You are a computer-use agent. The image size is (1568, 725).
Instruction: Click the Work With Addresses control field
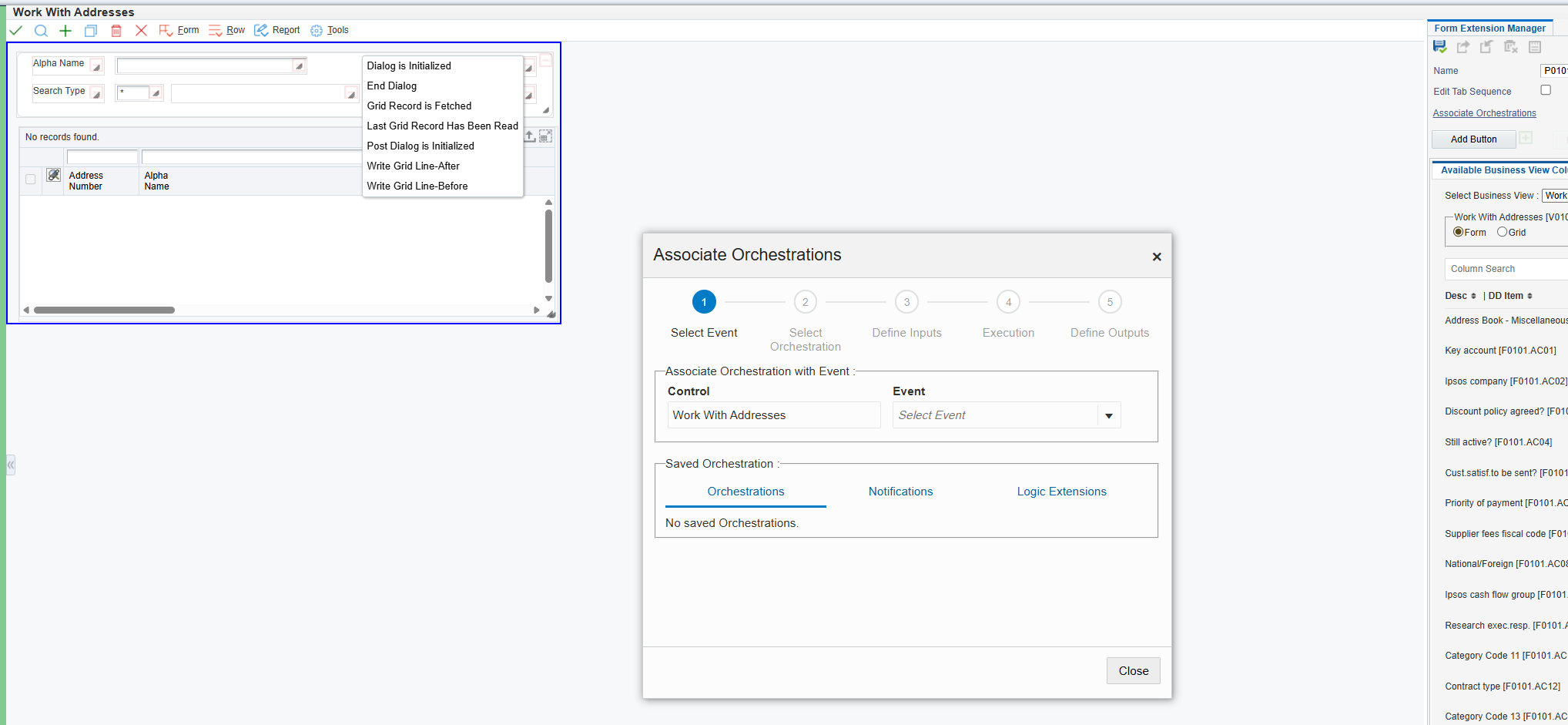tap(774, 415)
